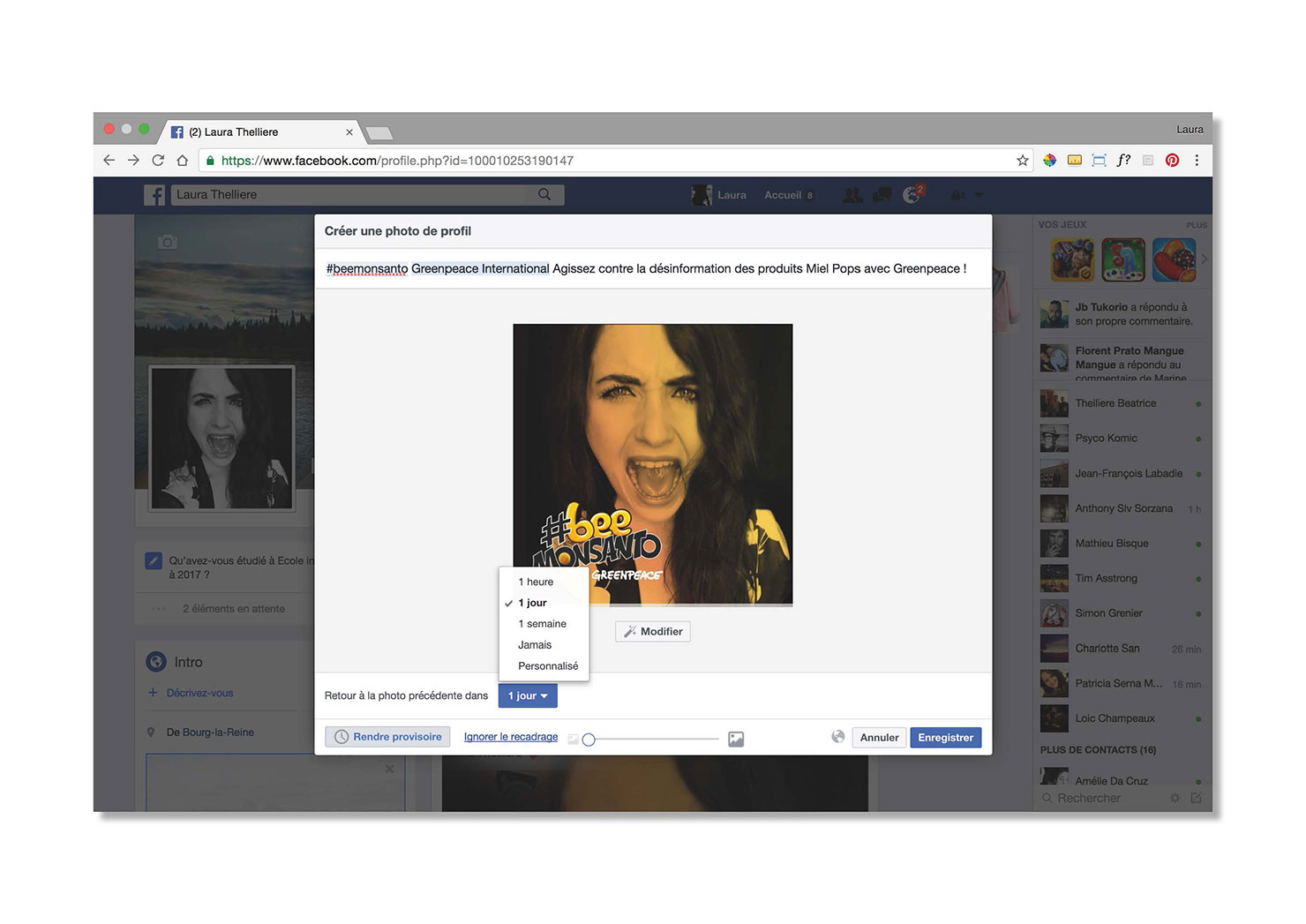Toggle the Rendre provisoire button

tap(387, 737)
